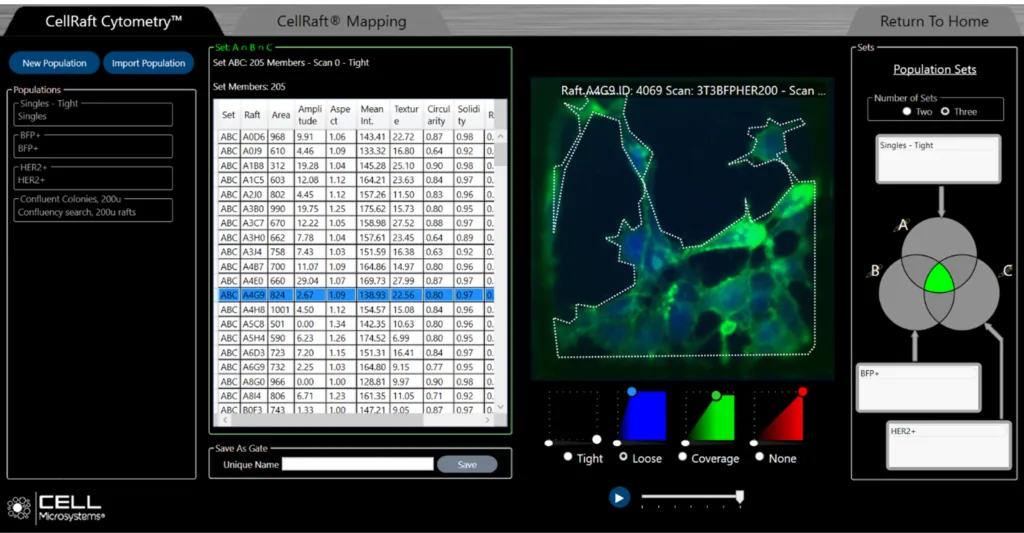Click the blue channel intensity swatch
This screenshot has width=1024, height=533.
[x=643, y=416]
